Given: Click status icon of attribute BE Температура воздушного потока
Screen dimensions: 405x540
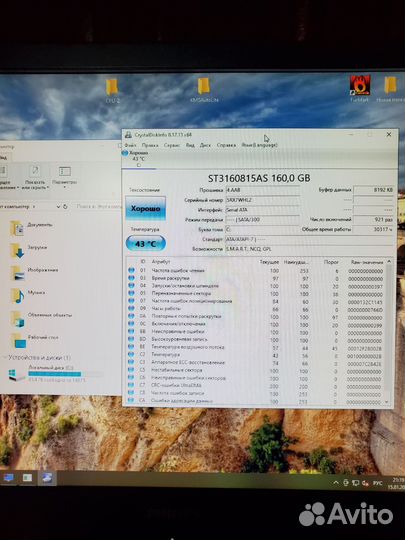Looking at the screenshot, I should 131,347.
